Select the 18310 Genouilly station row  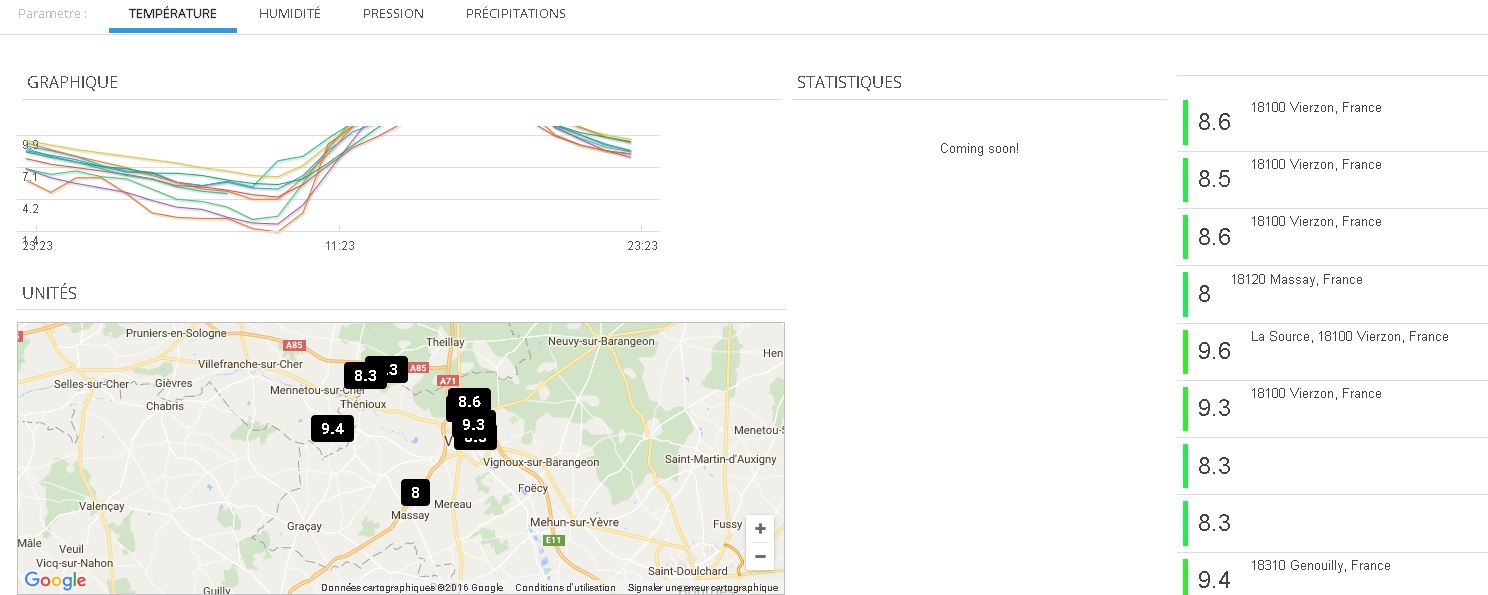pyautogui.click(x=1320, y=566)
